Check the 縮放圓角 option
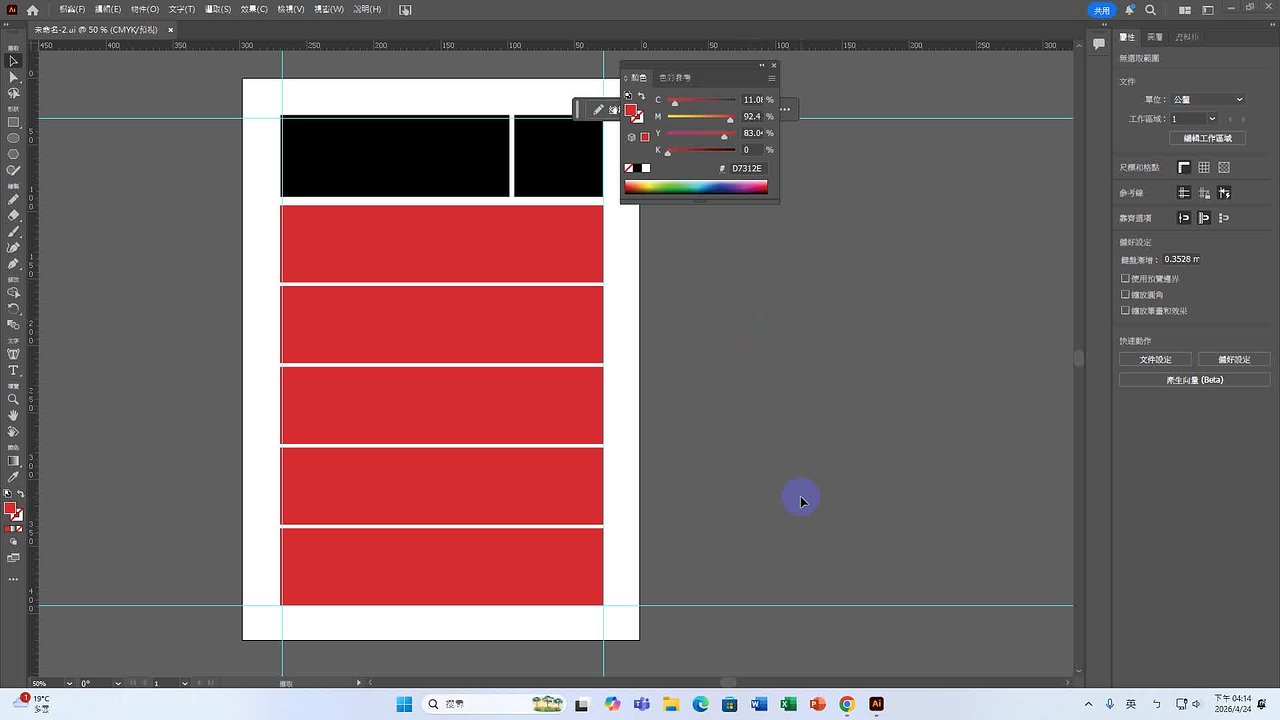This screenshot has width=1280, height=720. [1125, 294]
